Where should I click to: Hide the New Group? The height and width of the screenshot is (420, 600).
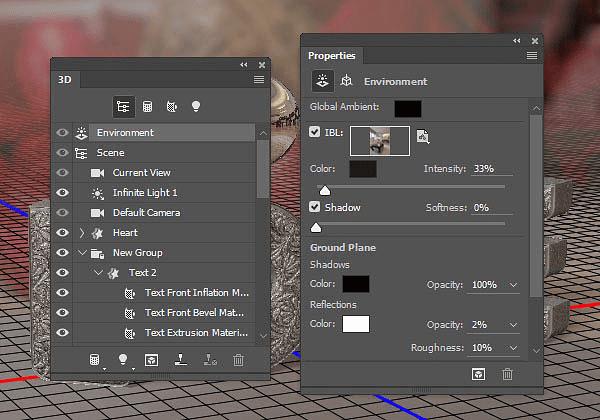[x=62, y=252]
